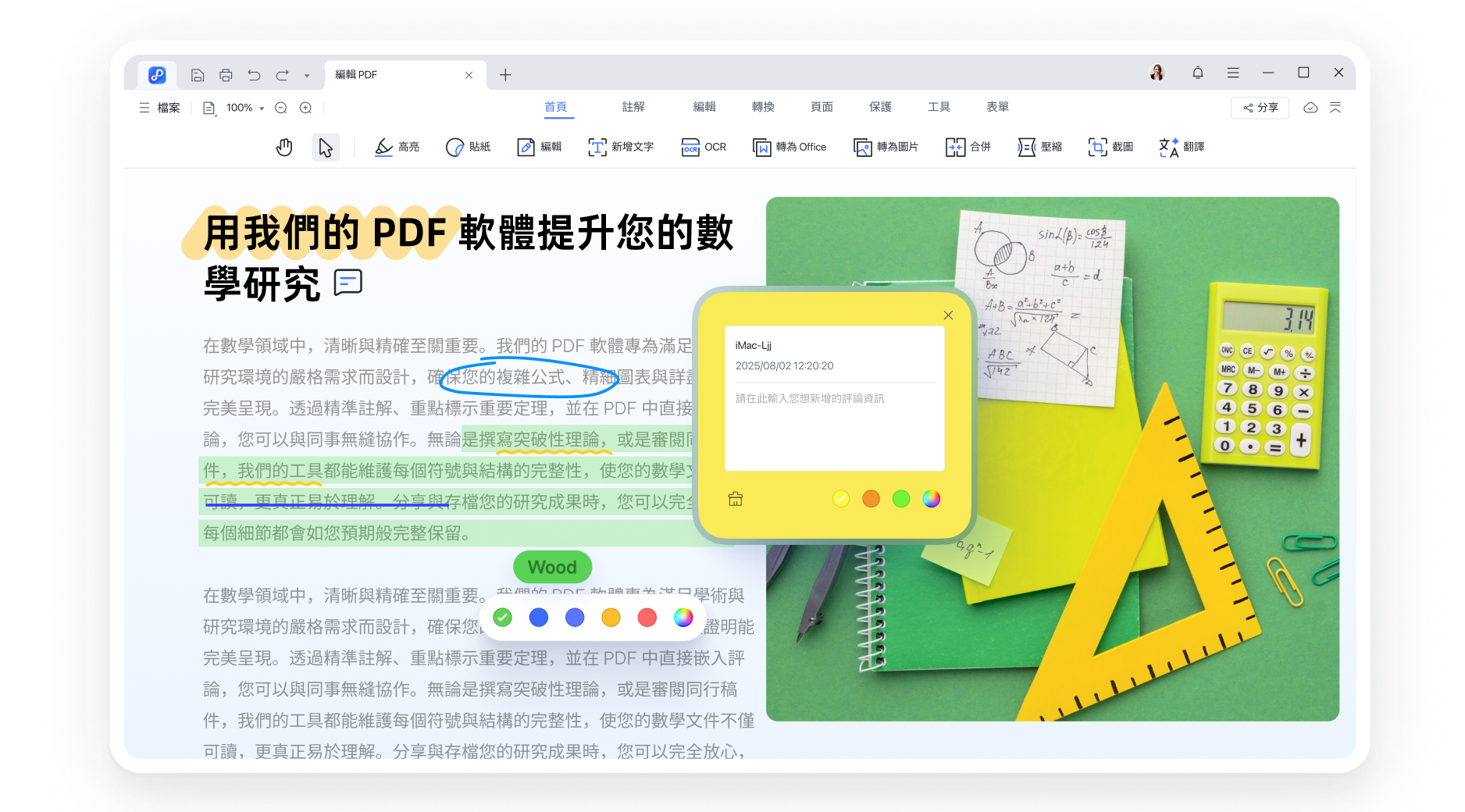Expand the custom color picker wheel
Image resolution: width=1465 pixels, height=812 pixels.
click(683, 618)
